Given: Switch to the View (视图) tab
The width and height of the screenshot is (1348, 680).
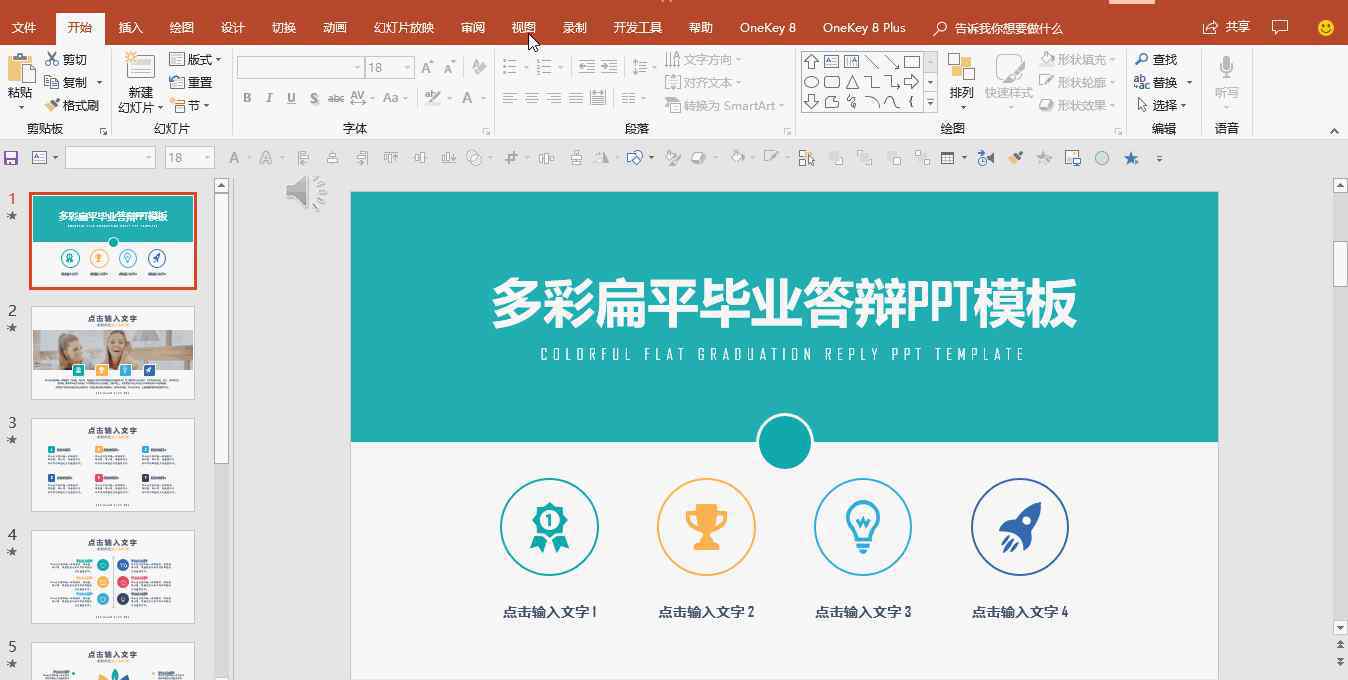Looking at the screenshot, I should coord(523,28).
